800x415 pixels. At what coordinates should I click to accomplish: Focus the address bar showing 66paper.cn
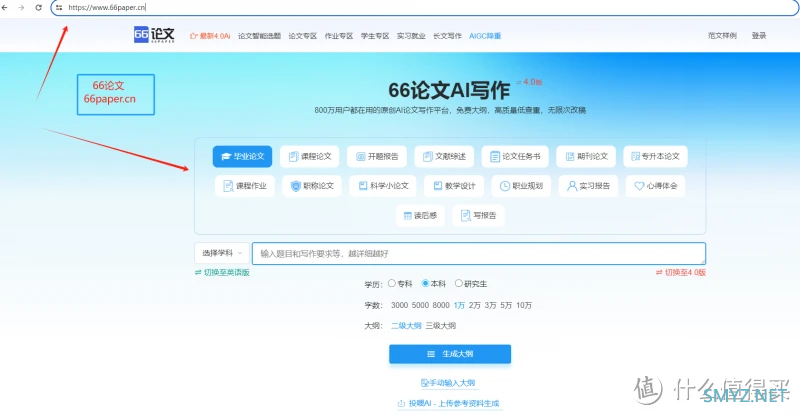point(423,8)
